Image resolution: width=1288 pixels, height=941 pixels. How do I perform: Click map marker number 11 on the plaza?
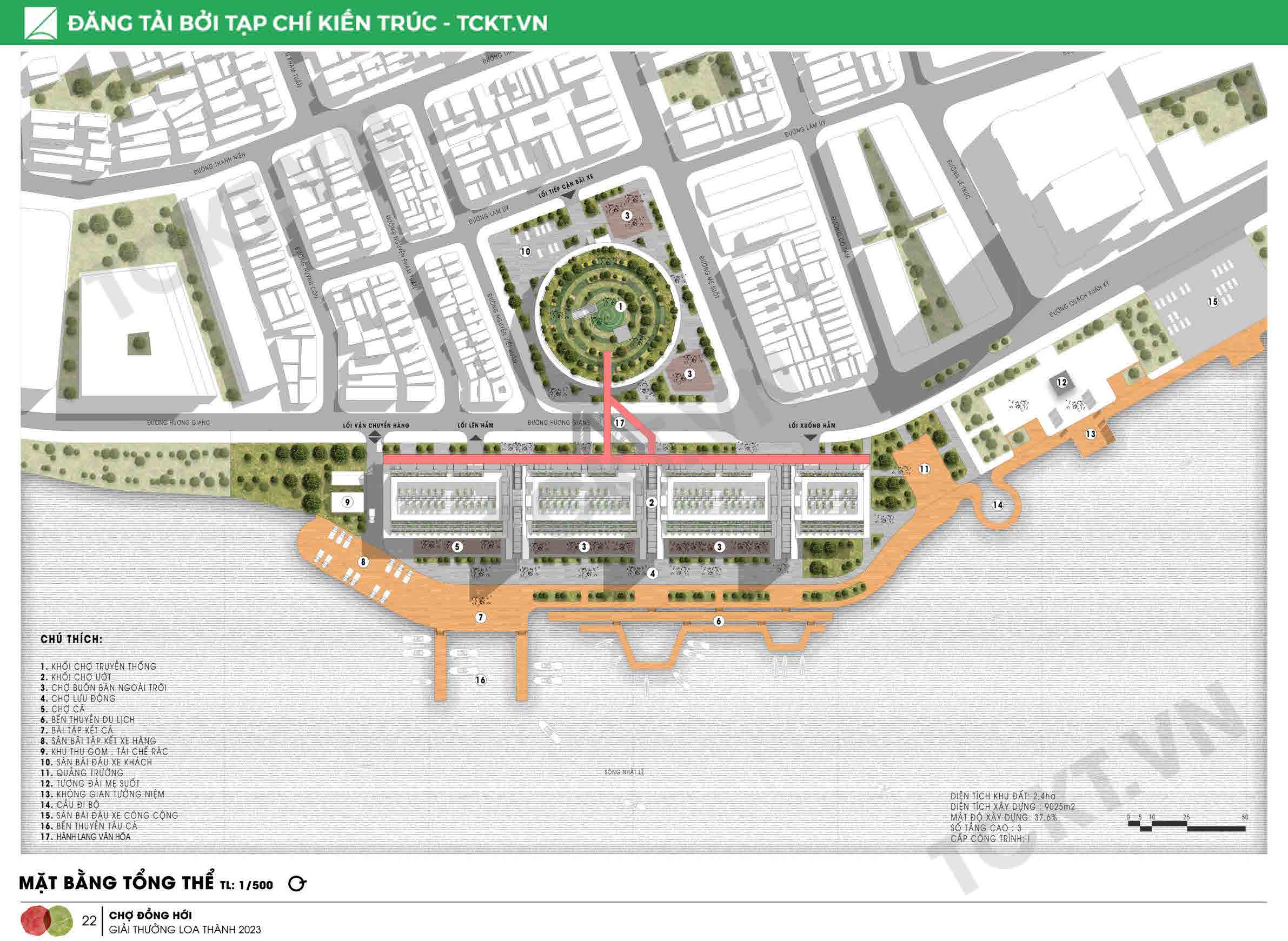pyautogui.click(x=924, y=469)
